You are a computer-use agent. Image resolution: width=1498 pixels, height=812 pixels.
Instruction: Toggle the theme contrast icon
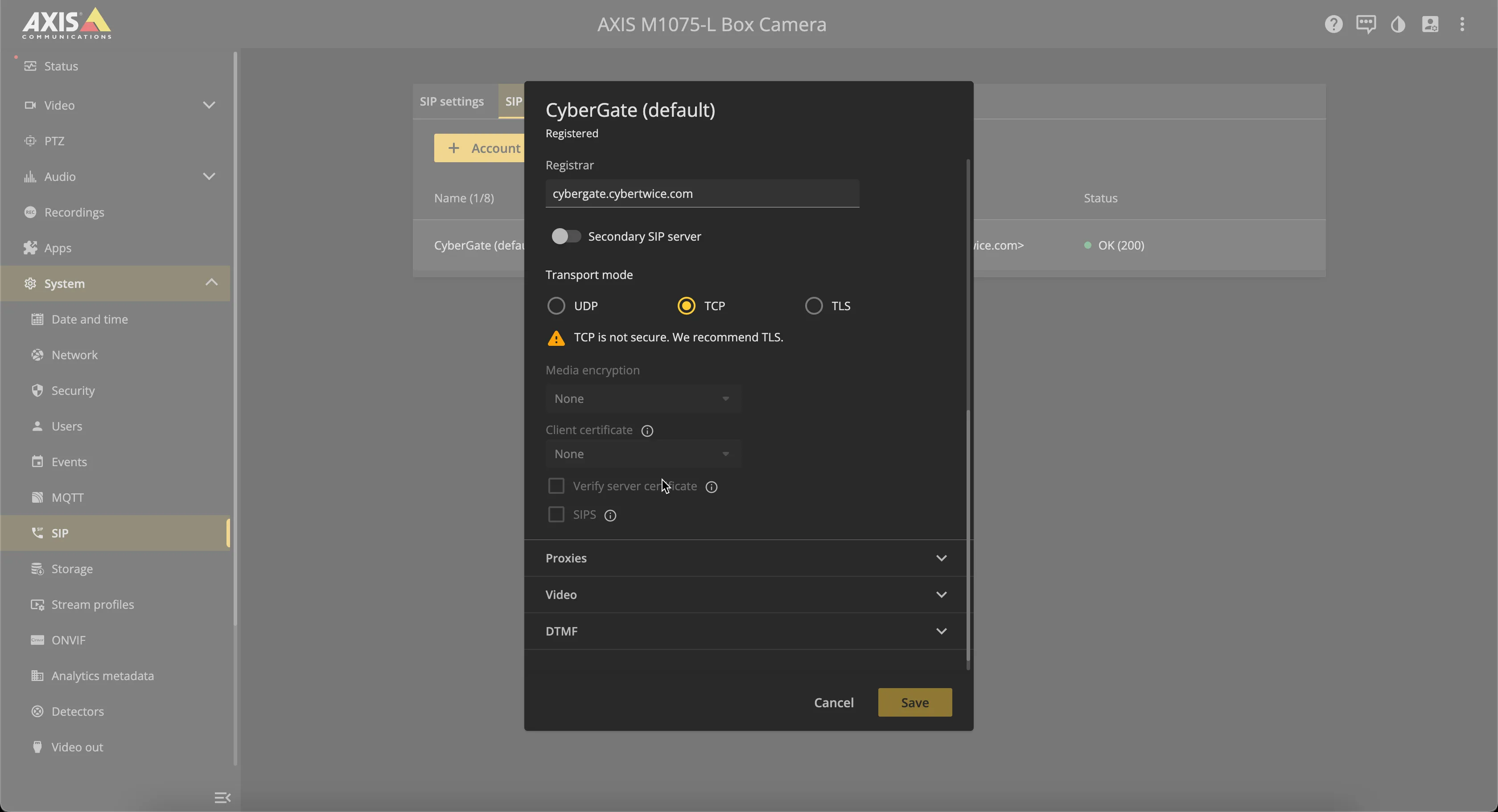[1398, 24]
